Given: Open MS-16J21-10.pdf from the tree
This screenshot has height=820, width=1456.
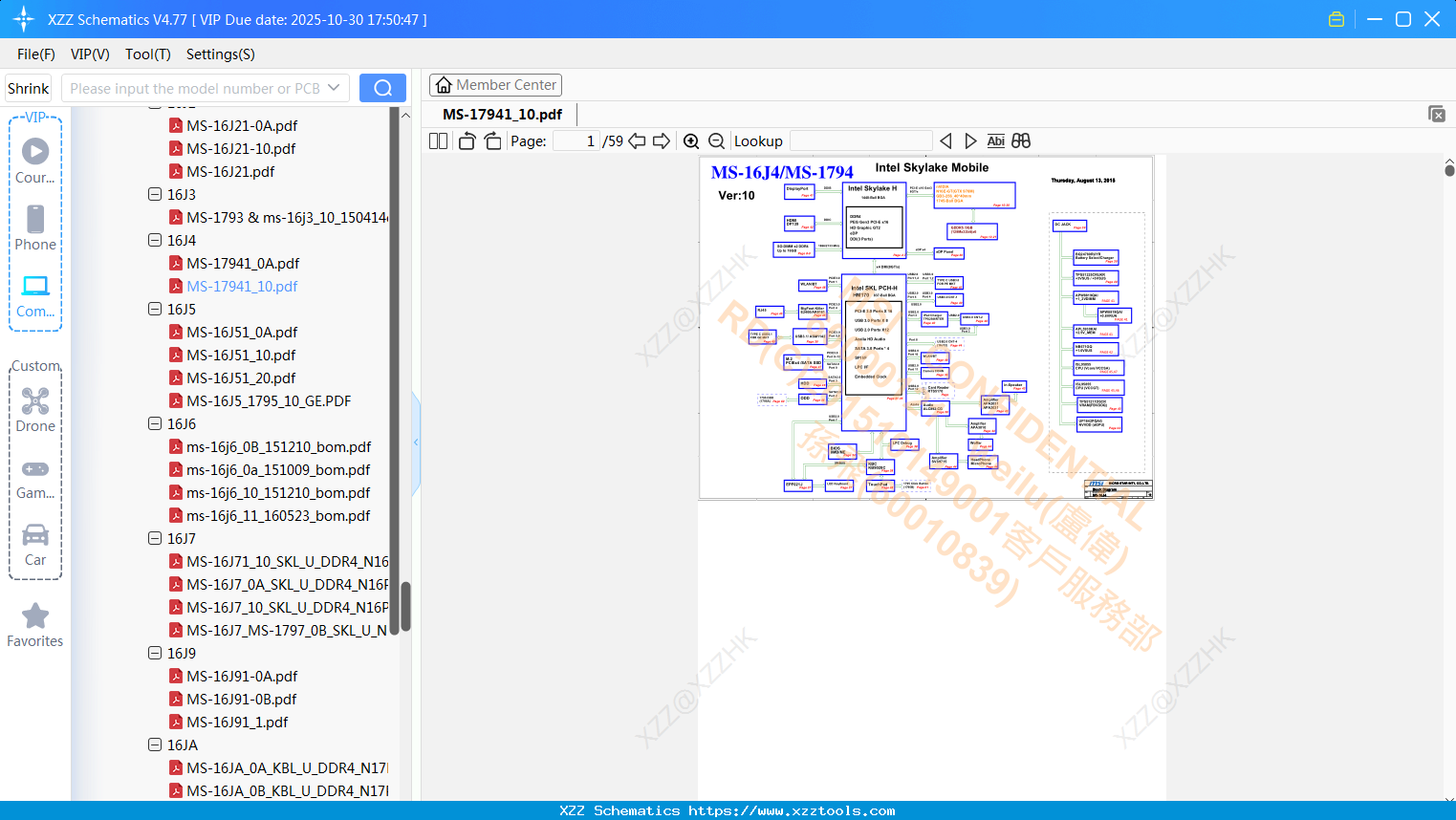Looking at the screenshot, I should tap(241, 148).
